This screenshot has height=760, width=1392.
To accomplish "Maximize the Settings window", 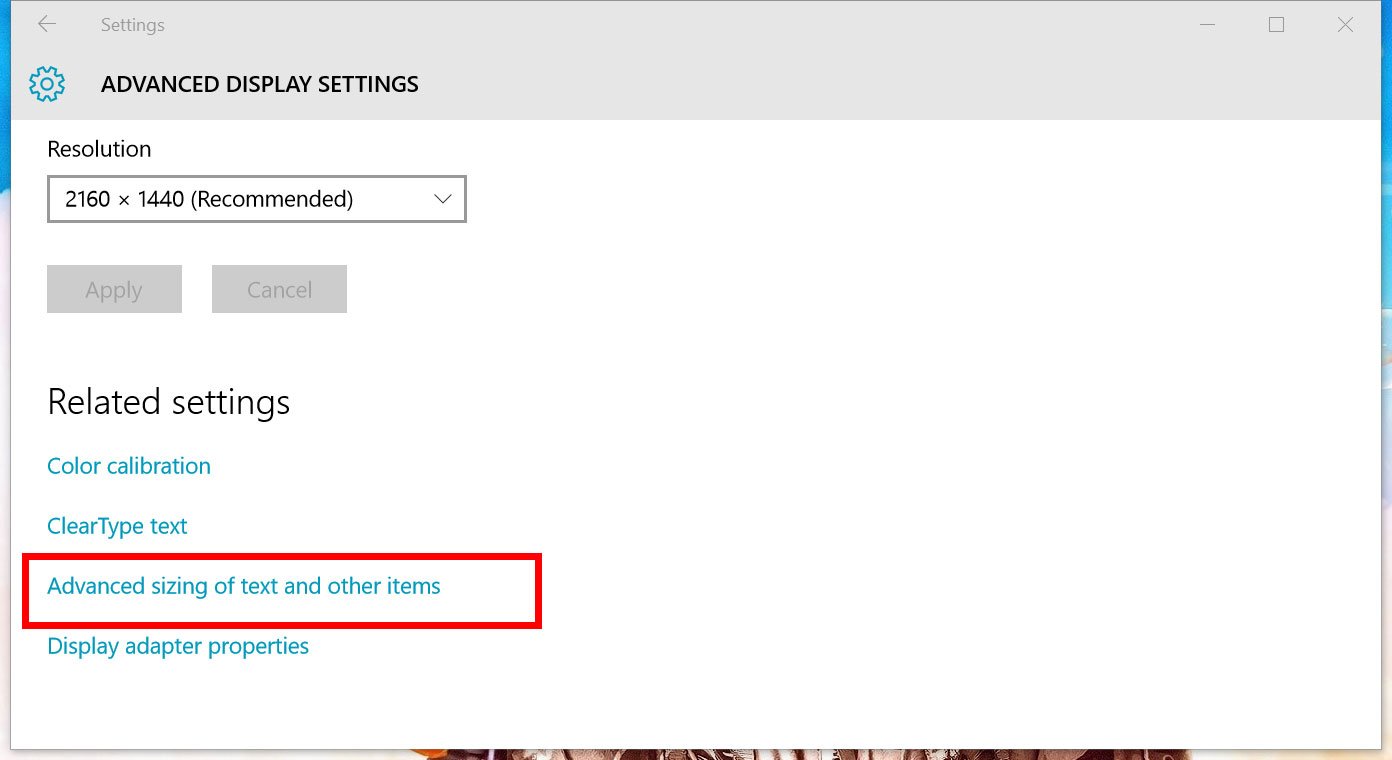I will (x=1276, y=25).
